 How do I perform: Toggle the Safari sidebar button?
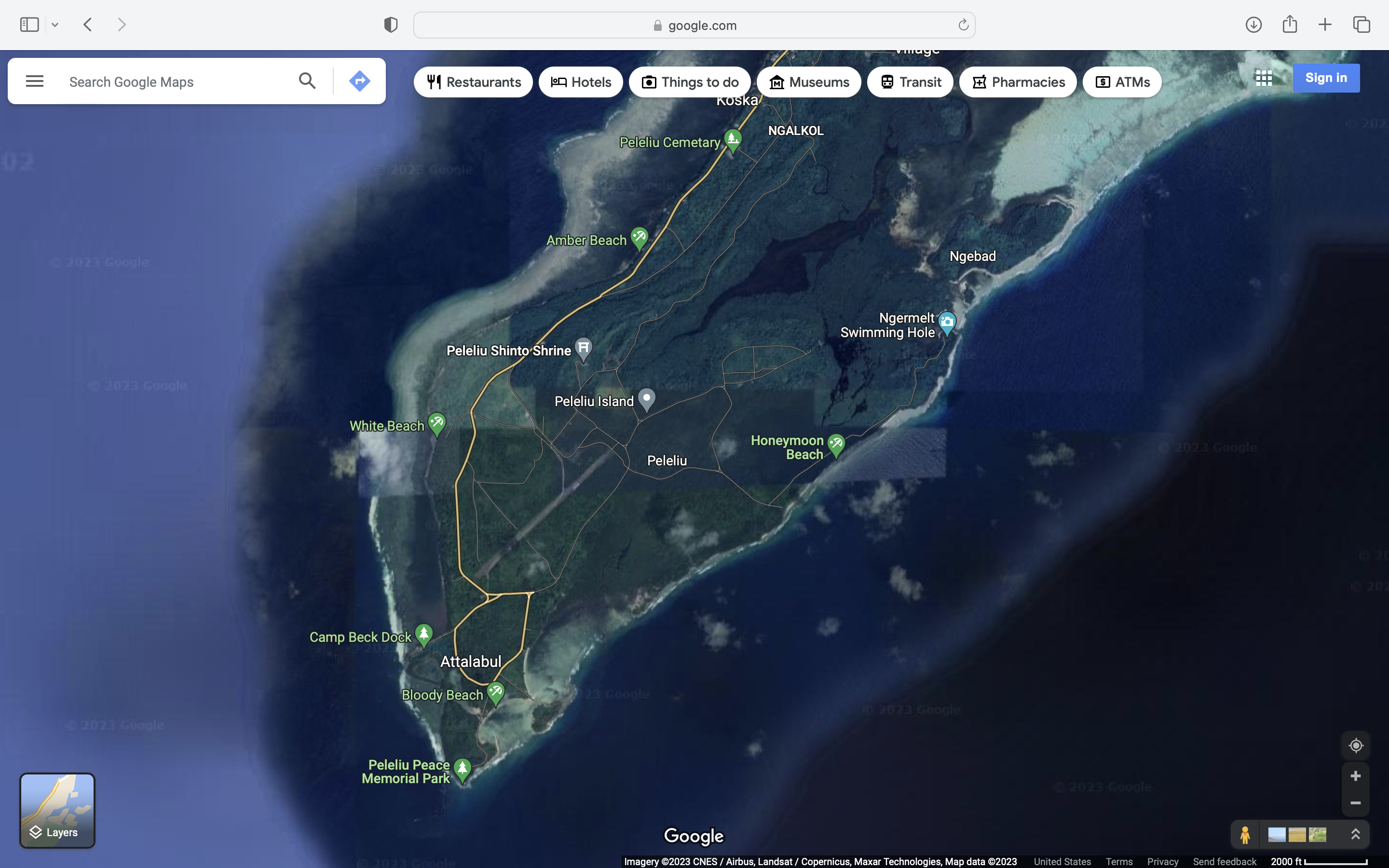point(29,25)
